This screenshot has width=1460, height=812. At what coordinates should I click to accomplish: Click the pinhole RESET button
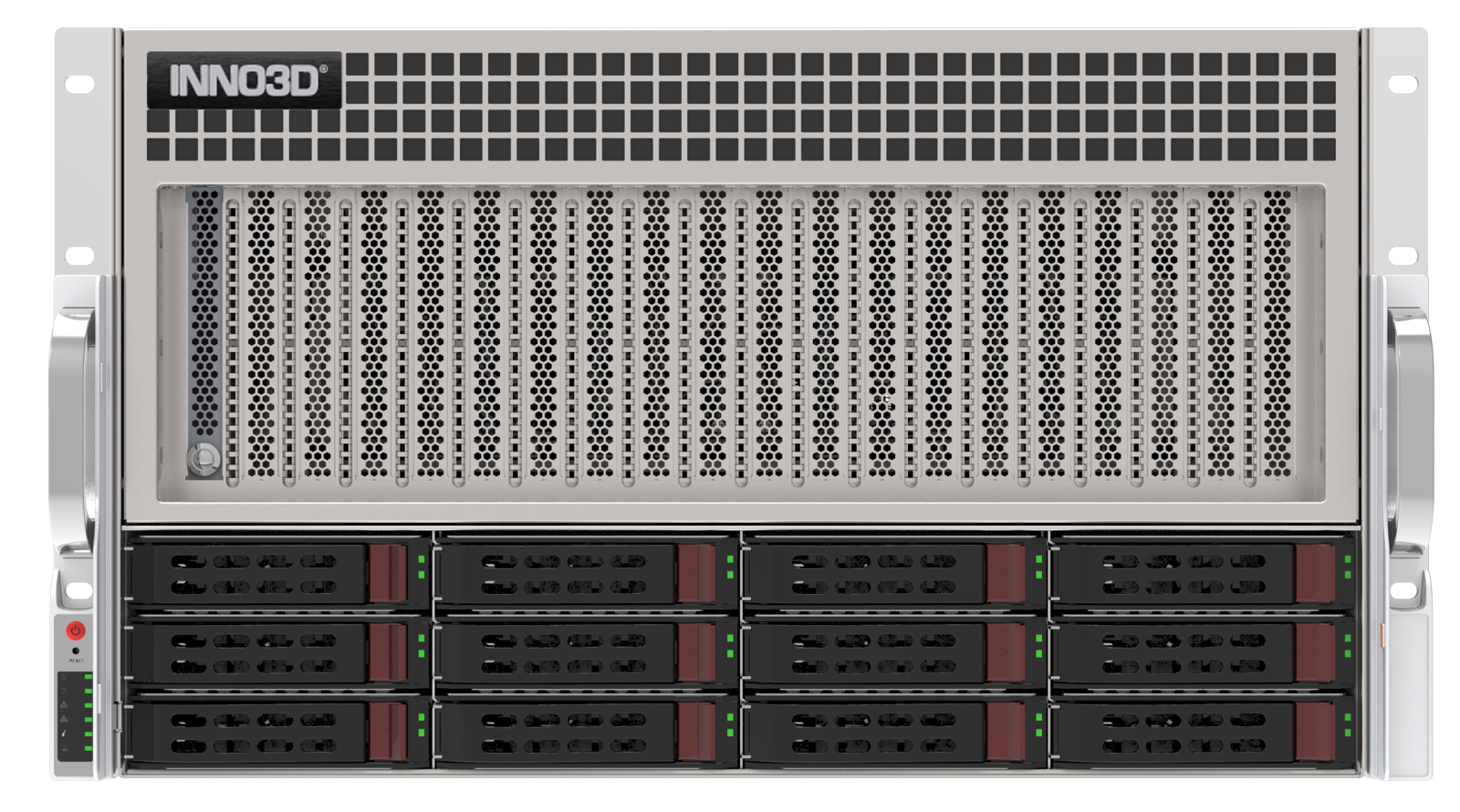click(75, 651)
